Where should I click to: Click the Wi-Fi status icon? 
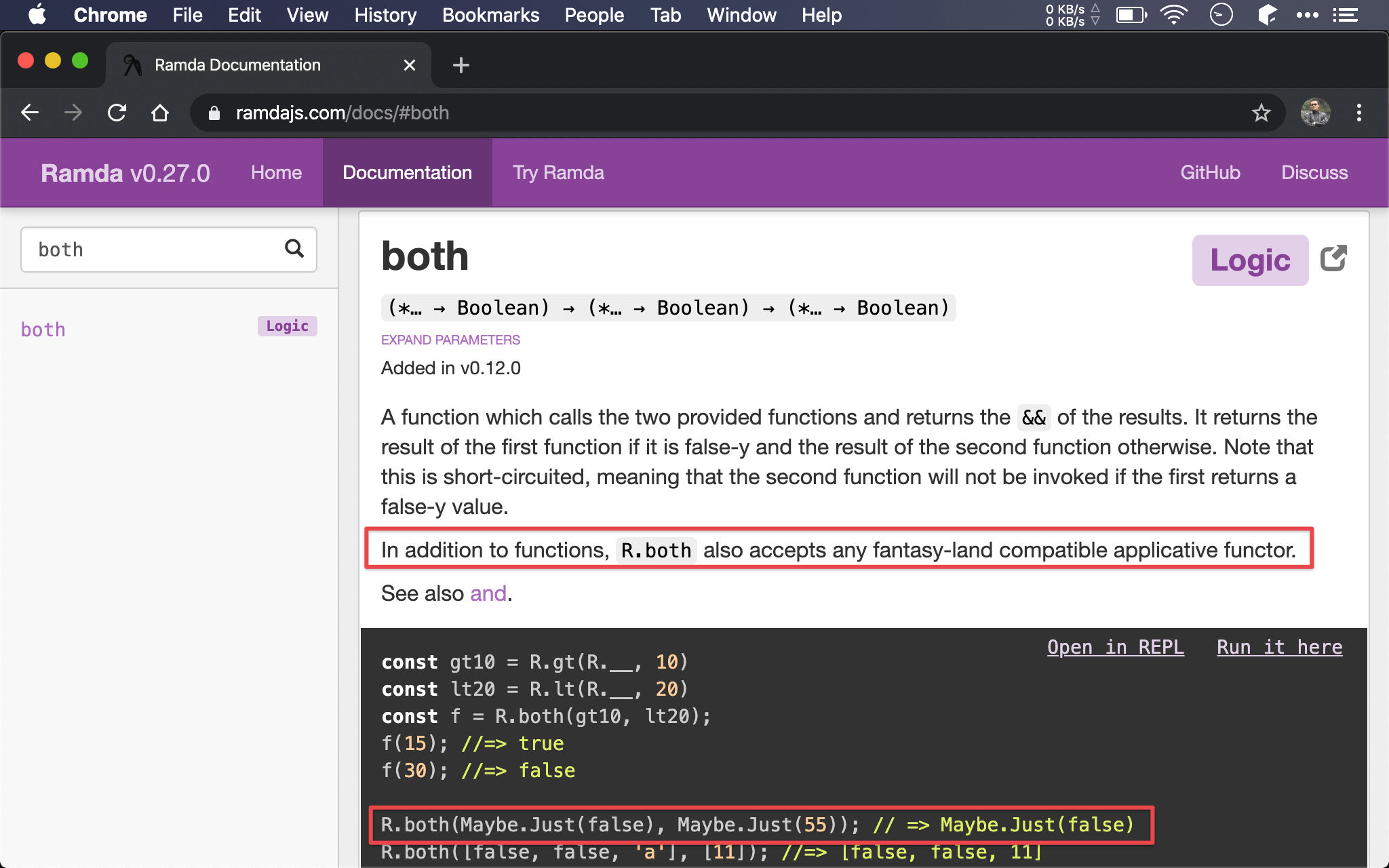[1173, 15]
